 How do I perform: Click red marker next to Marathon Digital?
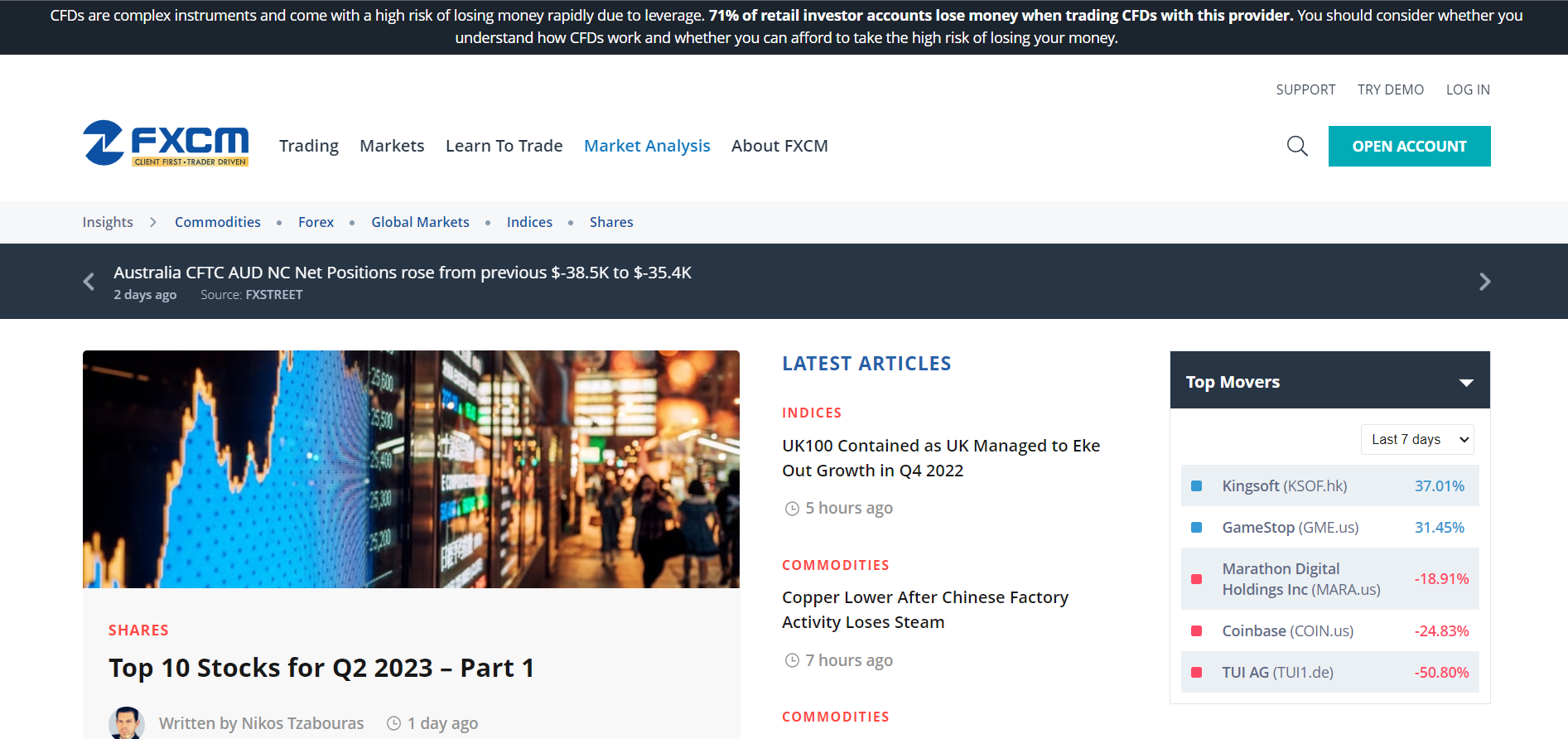(x=1196, y=579)
